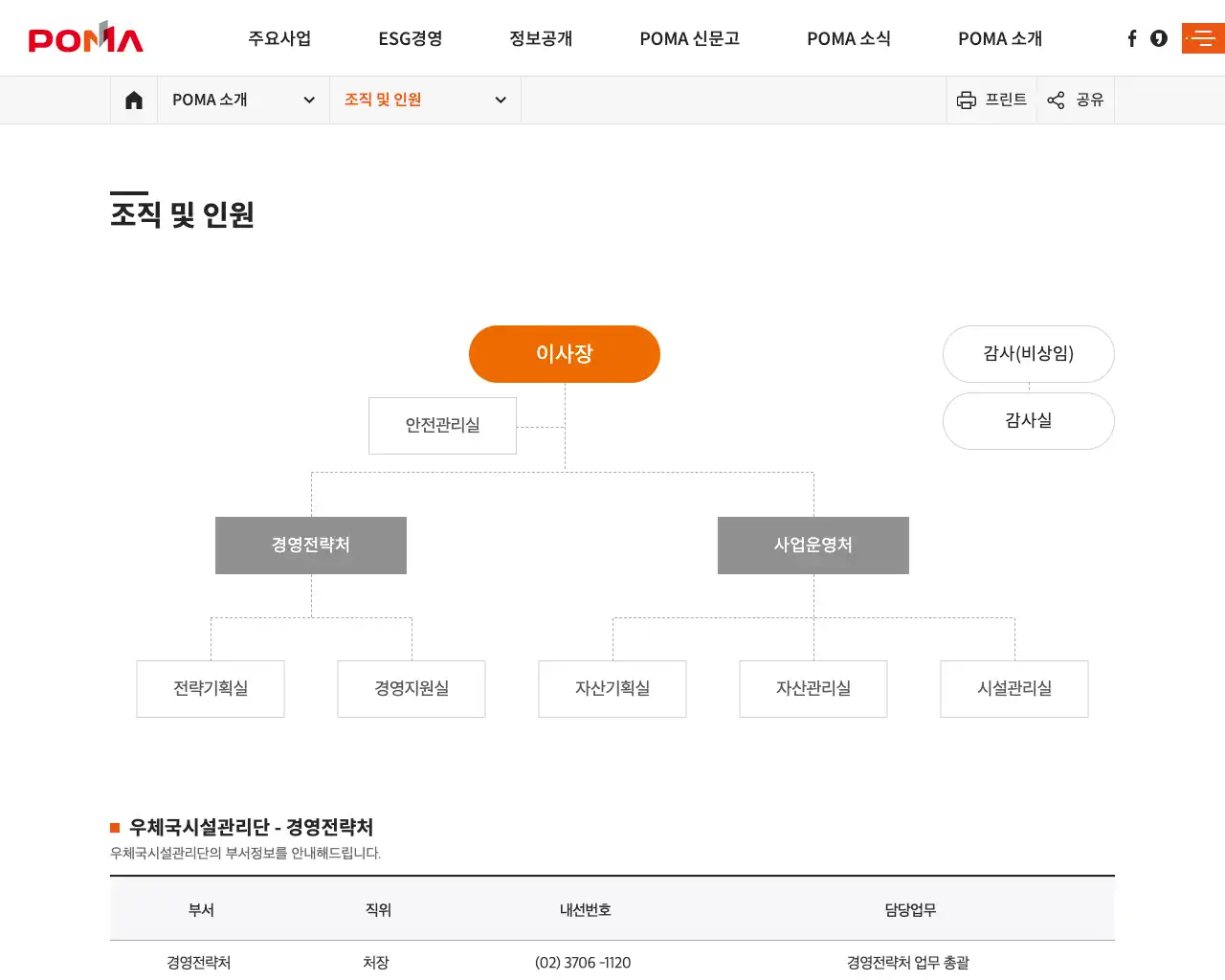
Task: Click the share icon
Action: tap(1056, 100)
